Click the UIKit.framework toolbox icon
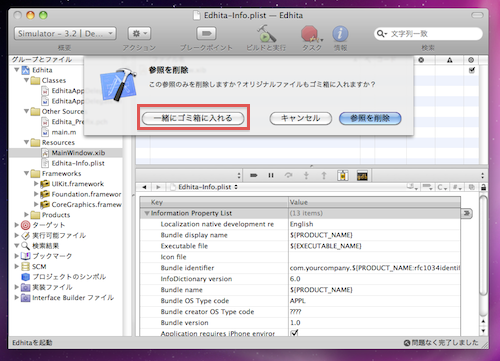Screen dimensions: 500x361 click(x=45, y=184)
